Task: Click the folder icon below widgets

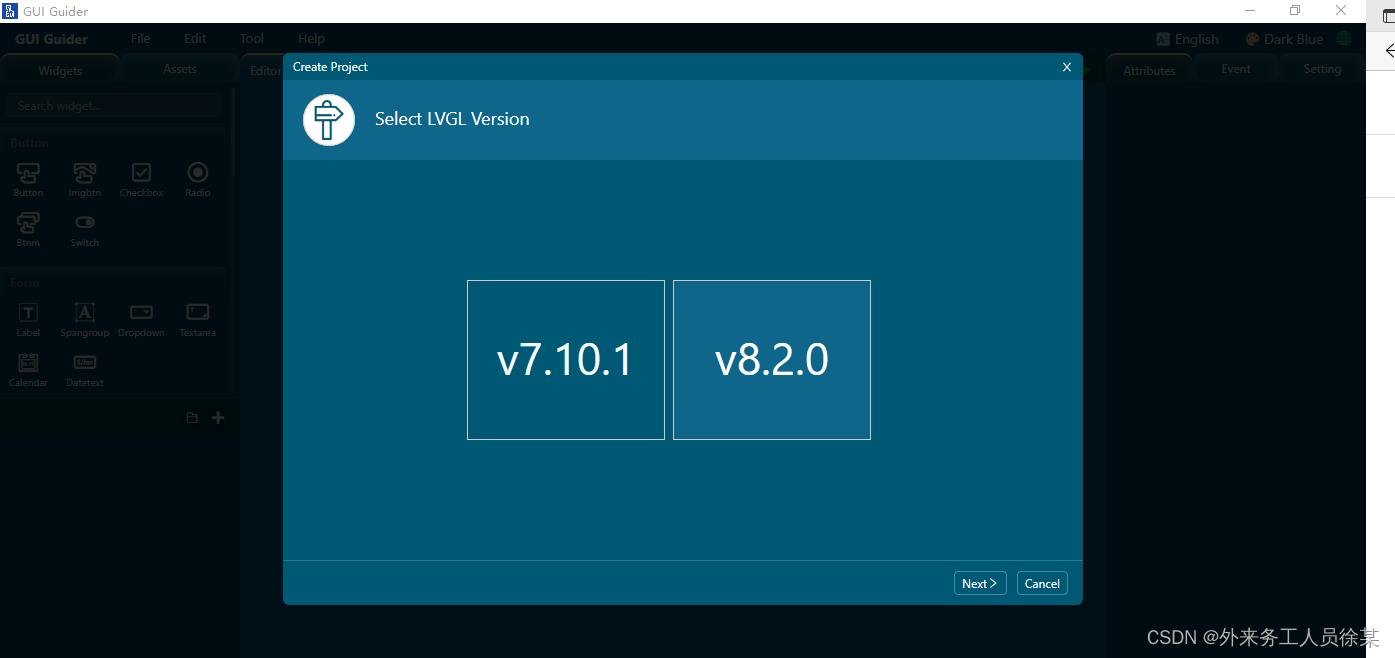Action: pos(192,418)
